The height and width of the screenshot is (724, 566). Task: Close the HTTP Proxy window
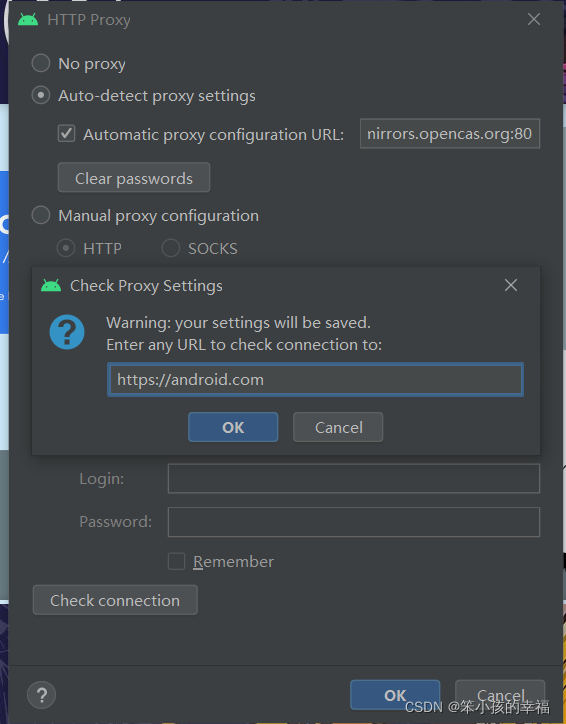tap(534, 19)
